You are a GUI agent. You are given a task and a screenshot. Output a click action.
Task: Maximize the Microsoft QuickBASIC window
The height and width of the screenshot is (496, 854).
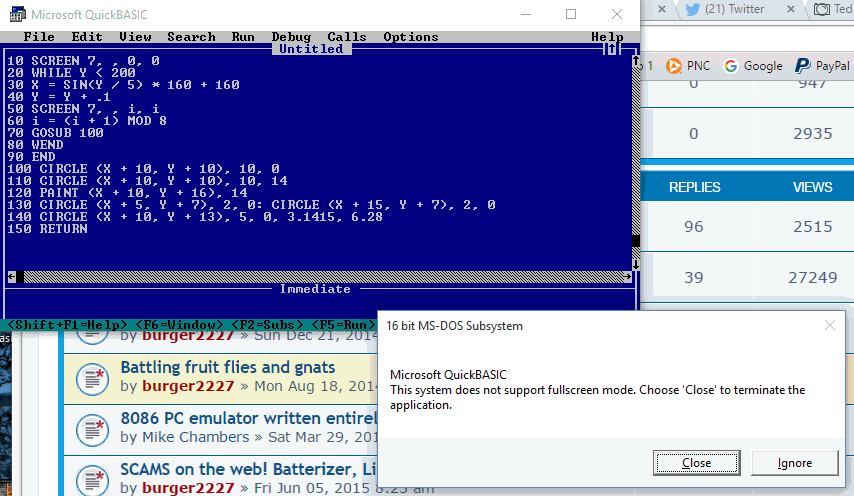click(x=571, y=14)
